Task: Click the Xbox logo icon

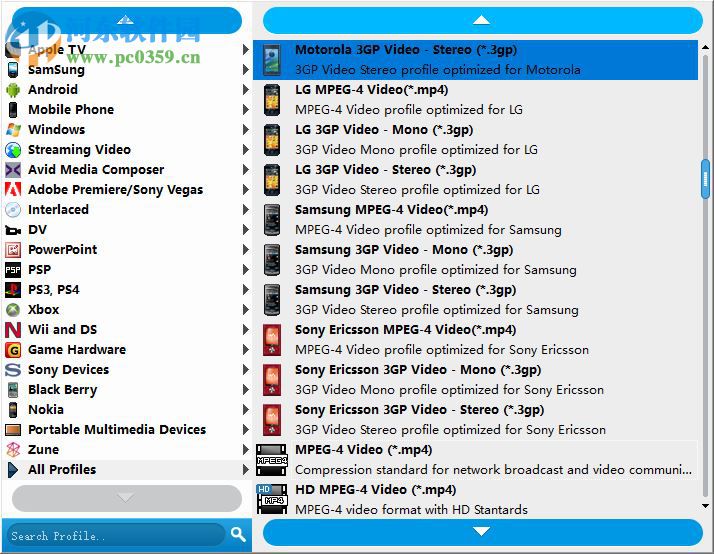Action: coord(13,310)
